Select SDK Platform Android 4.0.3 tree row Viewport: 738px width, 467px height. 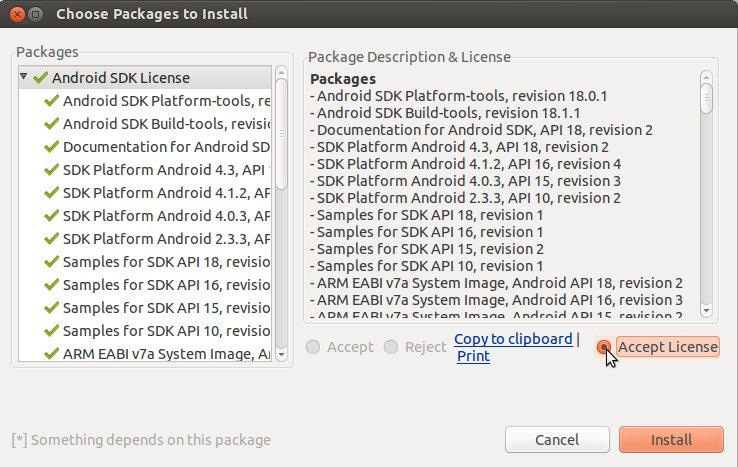coord(145,216)
